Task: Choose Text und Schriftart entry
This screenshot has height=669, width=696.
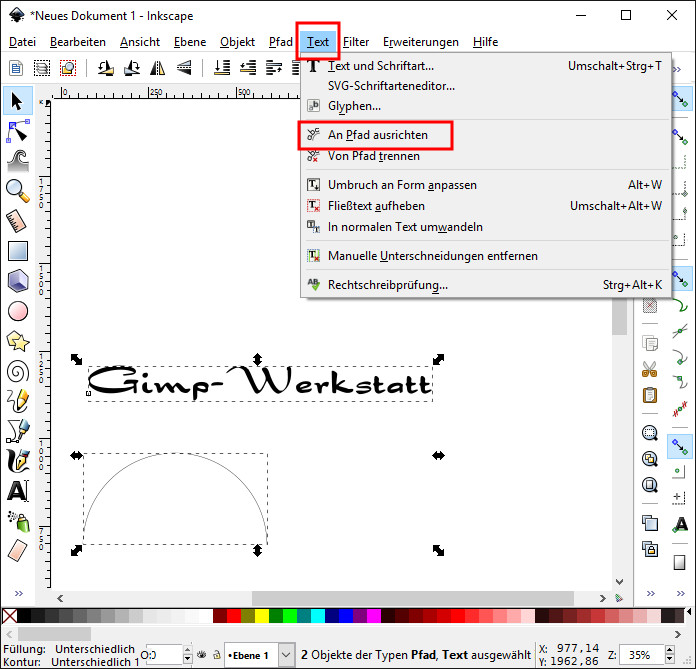Action: tap(380, 66)
